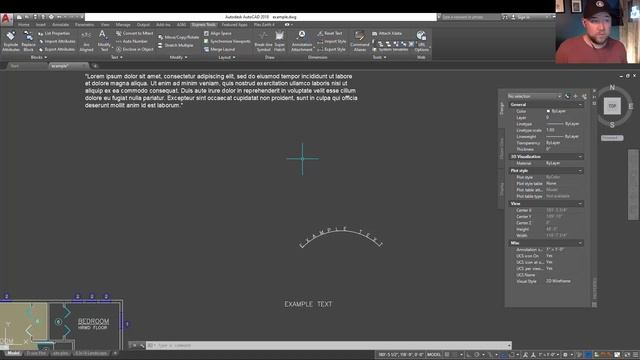Click the quick select icon in Properties palette
640x360 pixels.
(x=584, y=96)
